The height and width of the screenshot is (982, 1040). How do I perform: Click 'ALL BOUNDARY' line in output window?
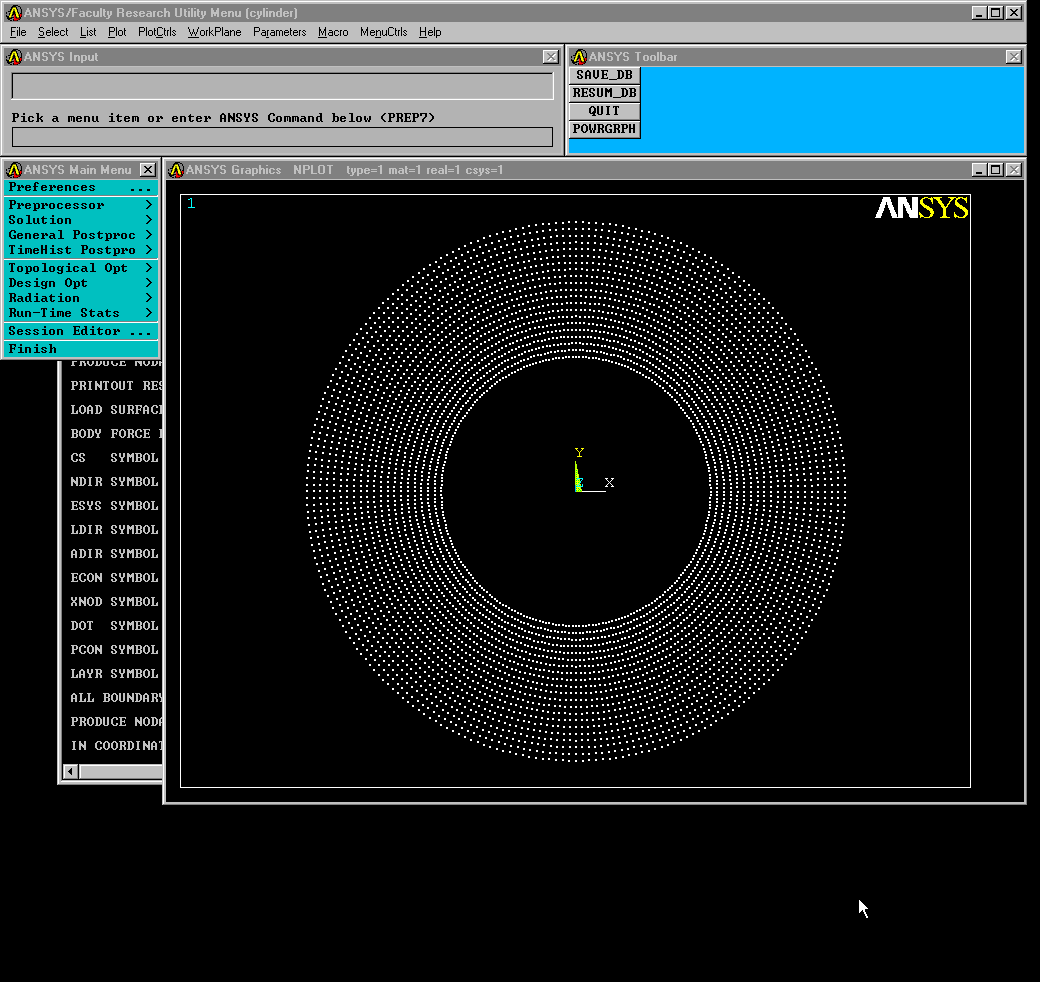point(116,698)
